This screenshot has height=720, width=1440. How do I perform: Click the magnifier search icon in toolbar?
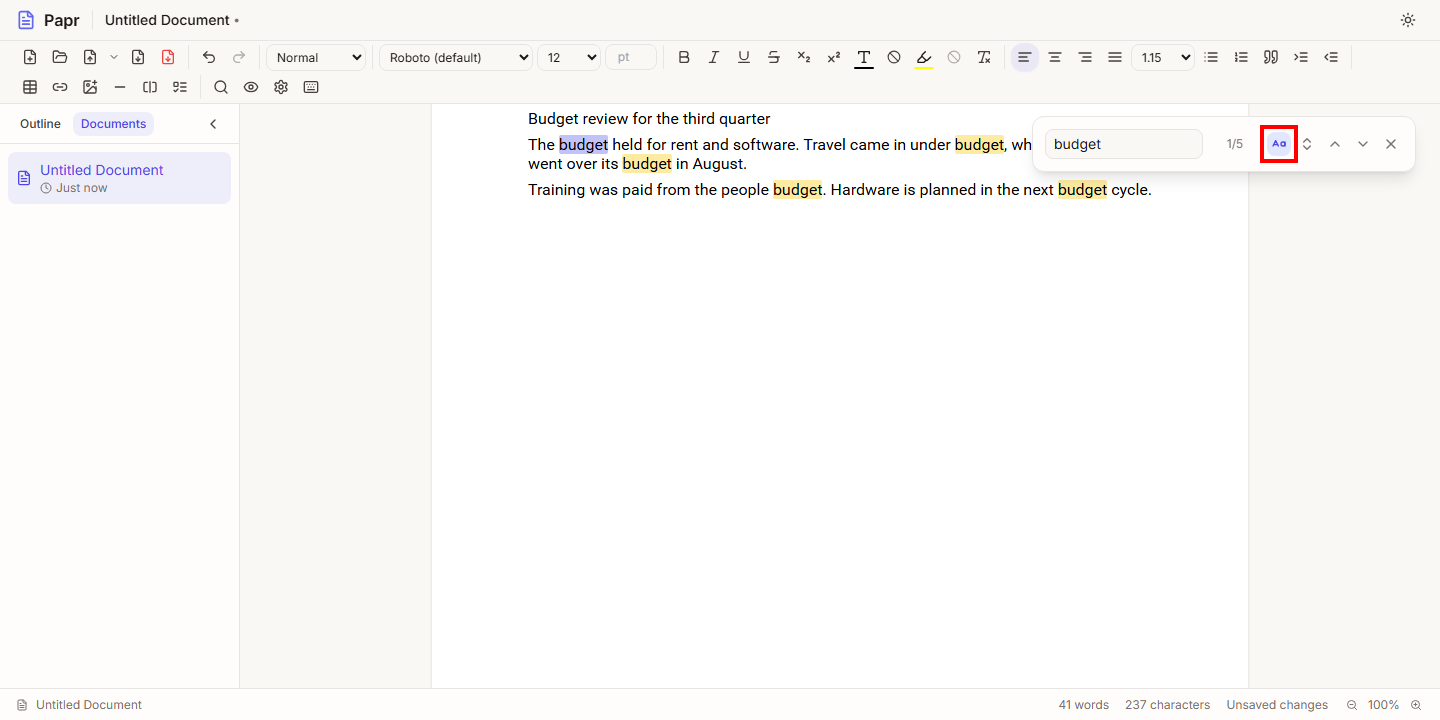221,87
